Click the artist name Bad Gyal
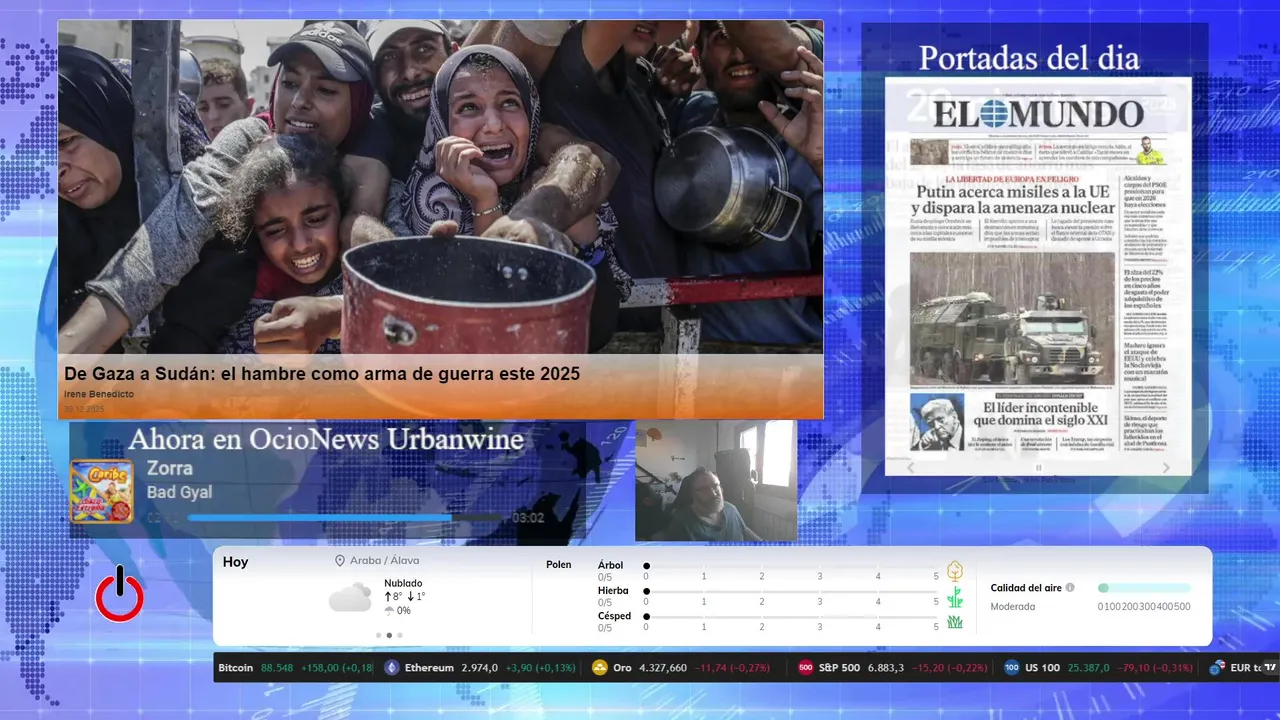 click(x=179, y=492)
